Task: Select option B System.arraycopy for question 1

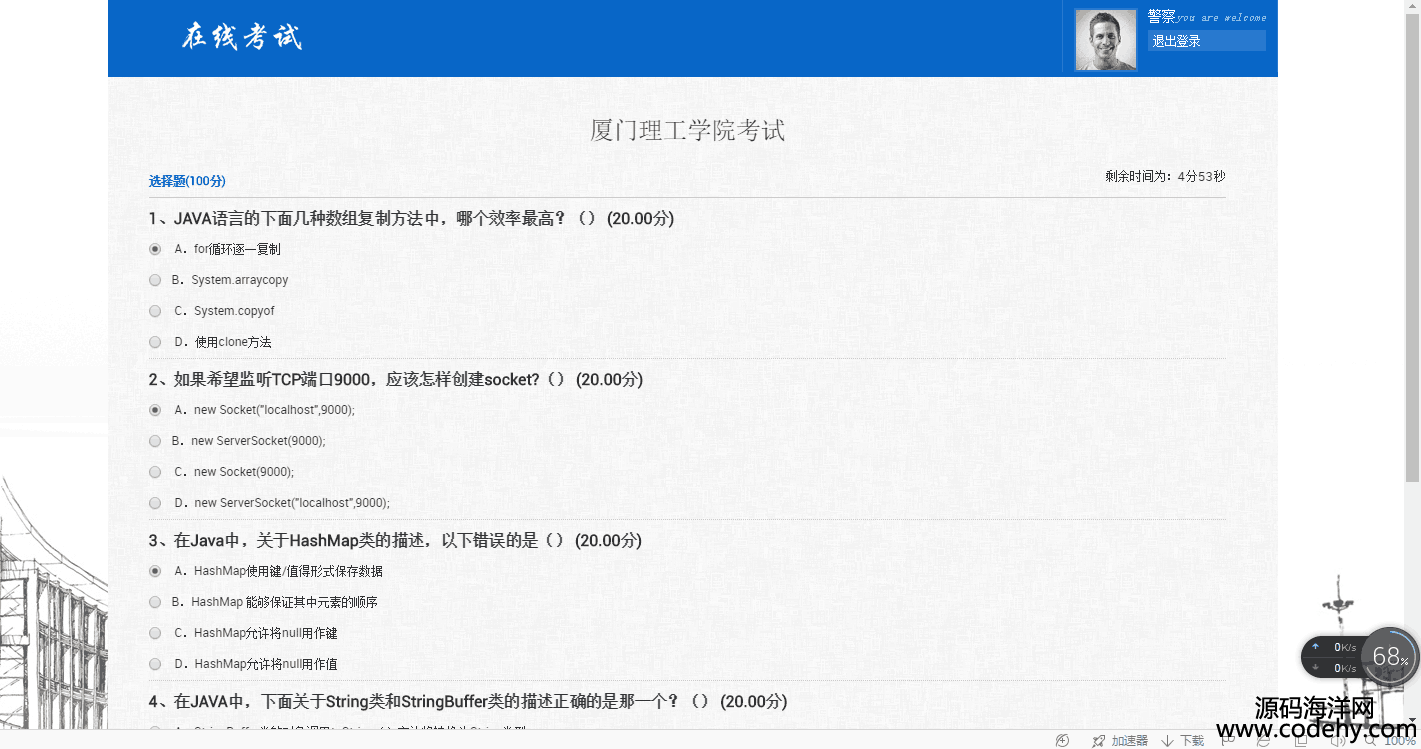Action: [x=155, y=280]
